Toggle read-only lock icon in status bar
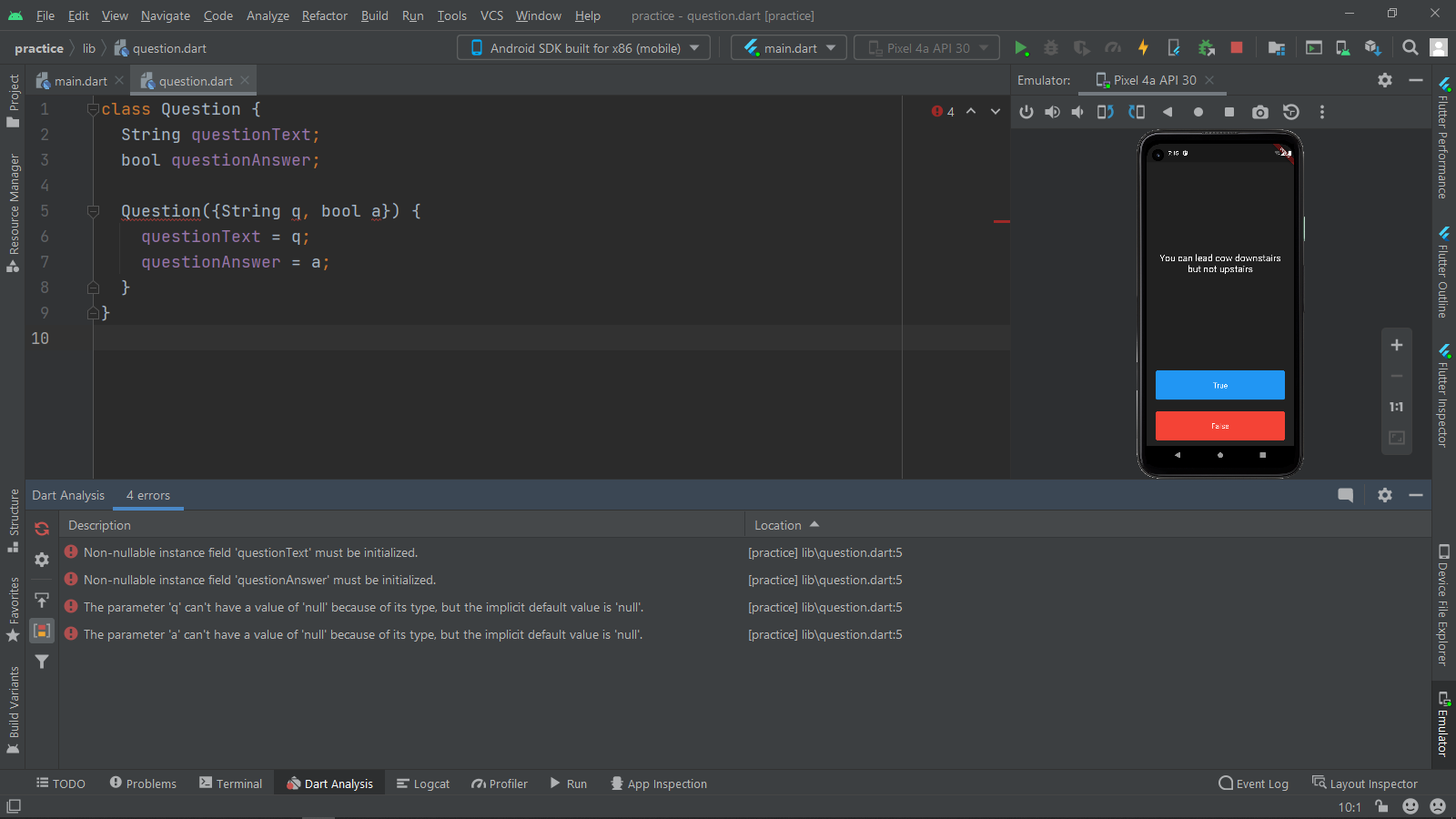1456x819 pixels. 1381,806
